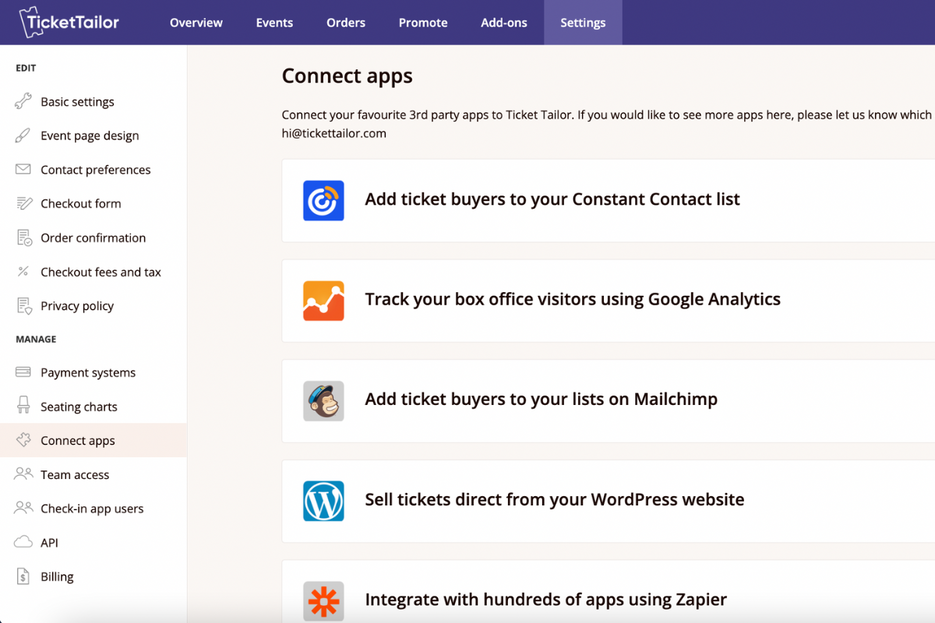Click the cloud icon beside API
935x623 pixels.
[21, 542]
